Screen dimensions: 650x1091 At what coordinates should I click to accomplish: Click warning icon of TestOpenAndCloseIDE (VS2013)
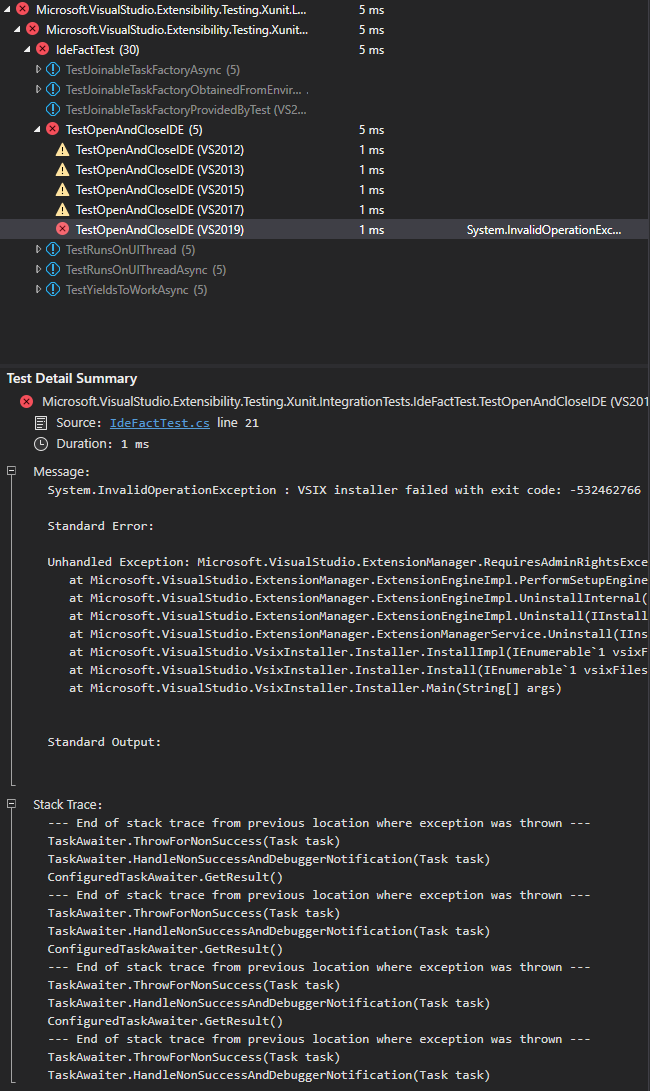click(63, 170)
